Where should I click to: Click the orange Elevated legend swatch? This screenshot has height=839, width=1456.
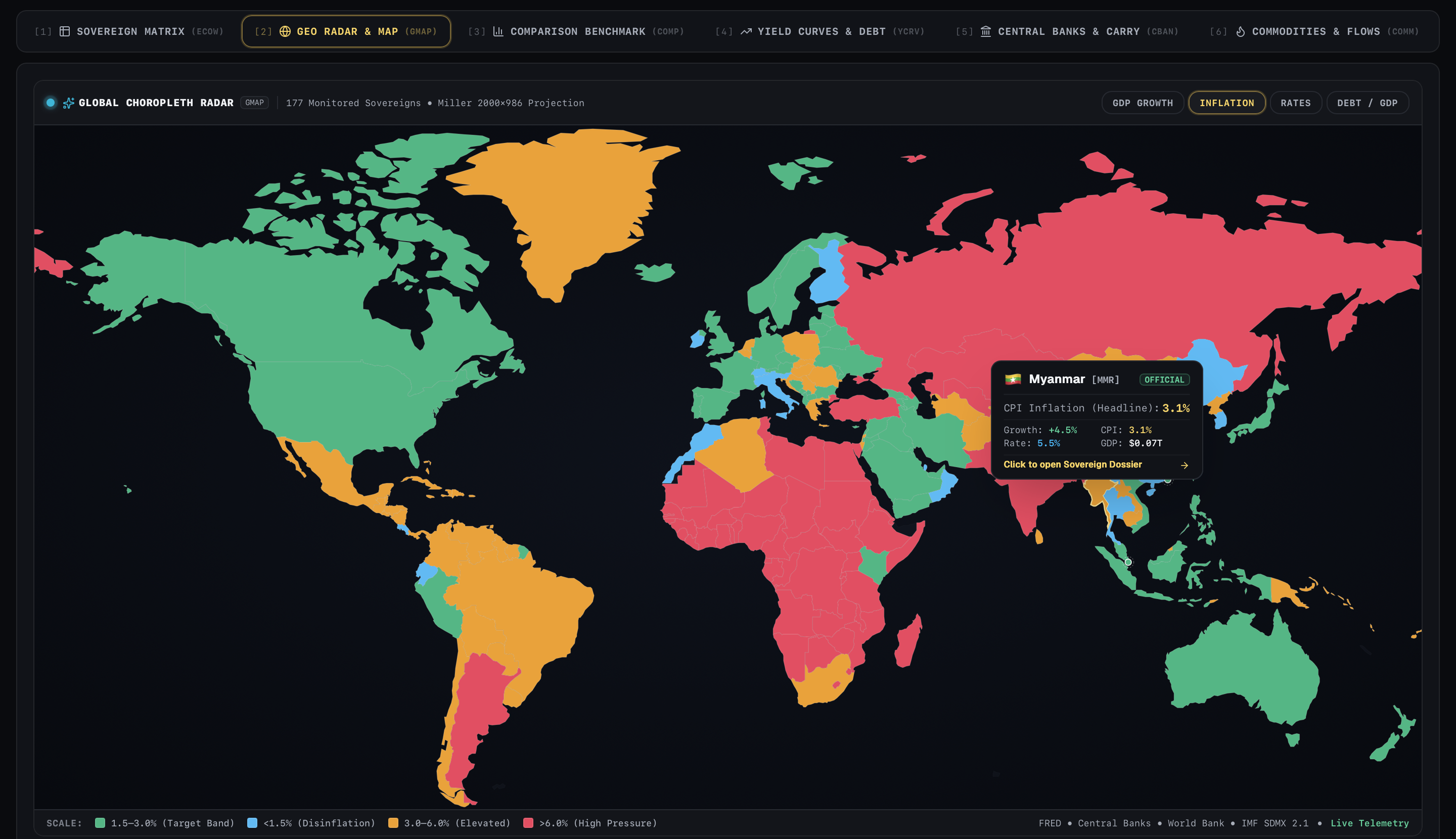tap(393, 823)
